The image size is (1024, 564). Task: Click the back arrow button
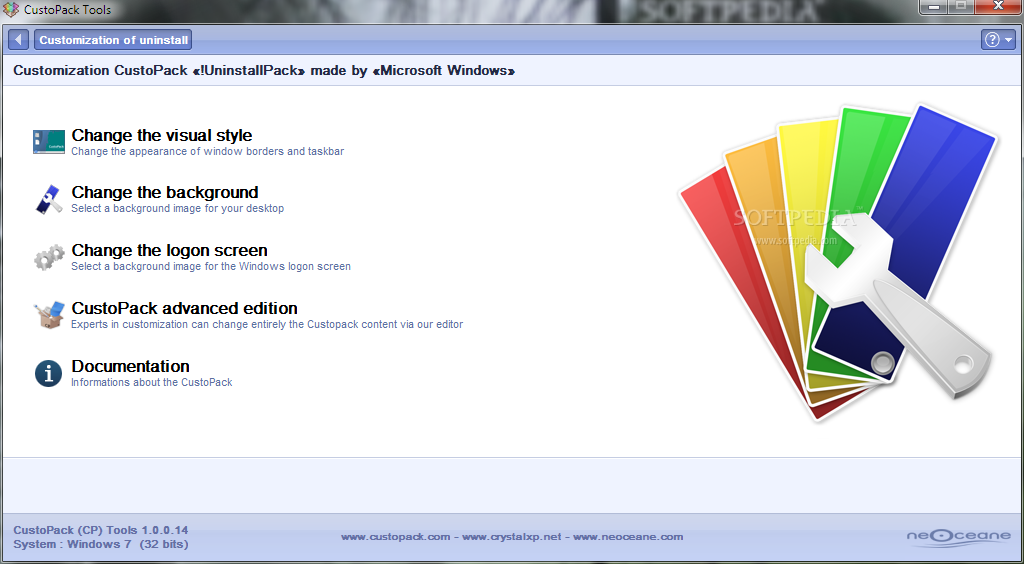click(18, 40)
